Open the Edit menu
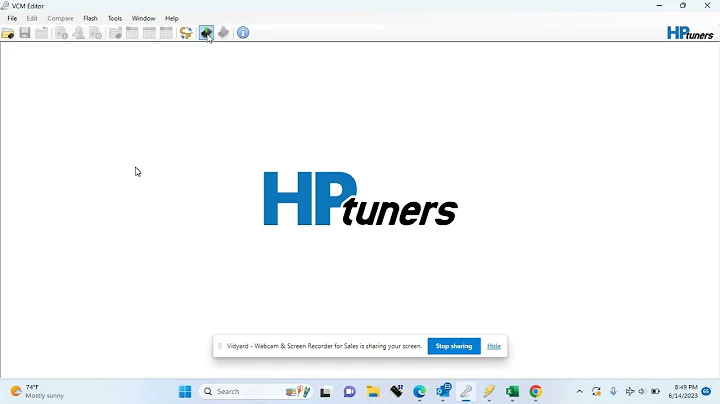The width and height of the screenshot is (720, 404). point(32,18)
